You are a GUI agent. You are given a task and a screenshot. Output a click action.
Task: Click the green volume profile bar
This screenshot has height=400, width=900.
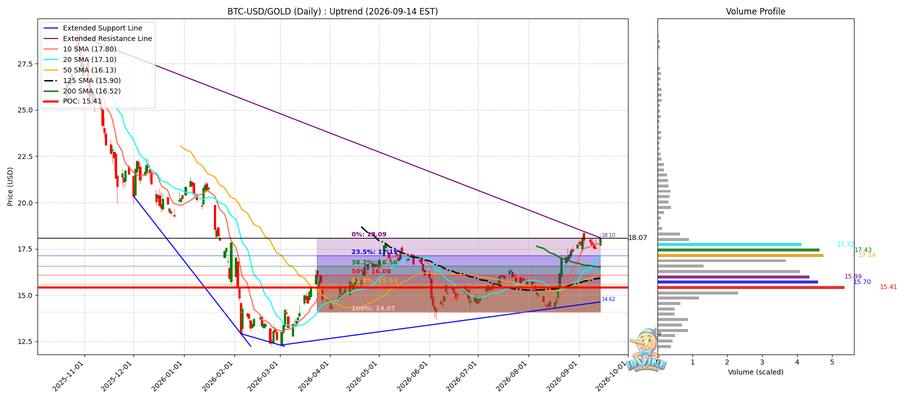tap(738, 250)
